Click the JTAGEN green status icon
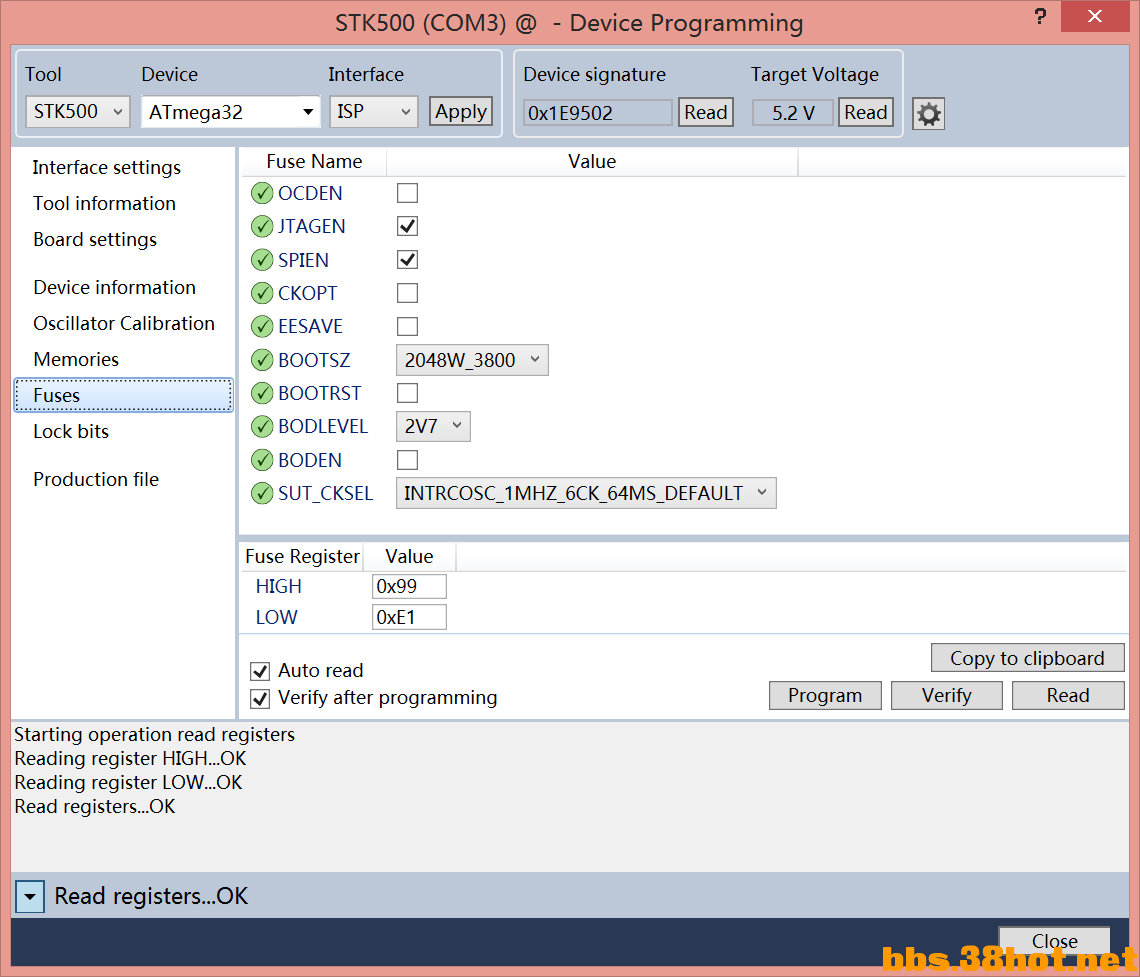This screenshot has width=1140, height=977. point(262,227)
